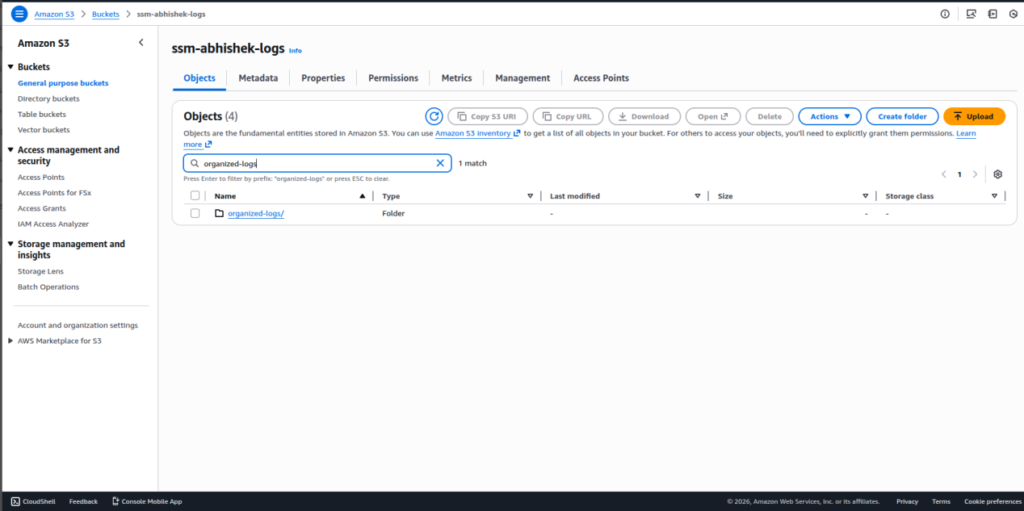Viewport: 1024px width, 511px height.
Task: Open the Properties tab
Action: (x=323, y=78)
